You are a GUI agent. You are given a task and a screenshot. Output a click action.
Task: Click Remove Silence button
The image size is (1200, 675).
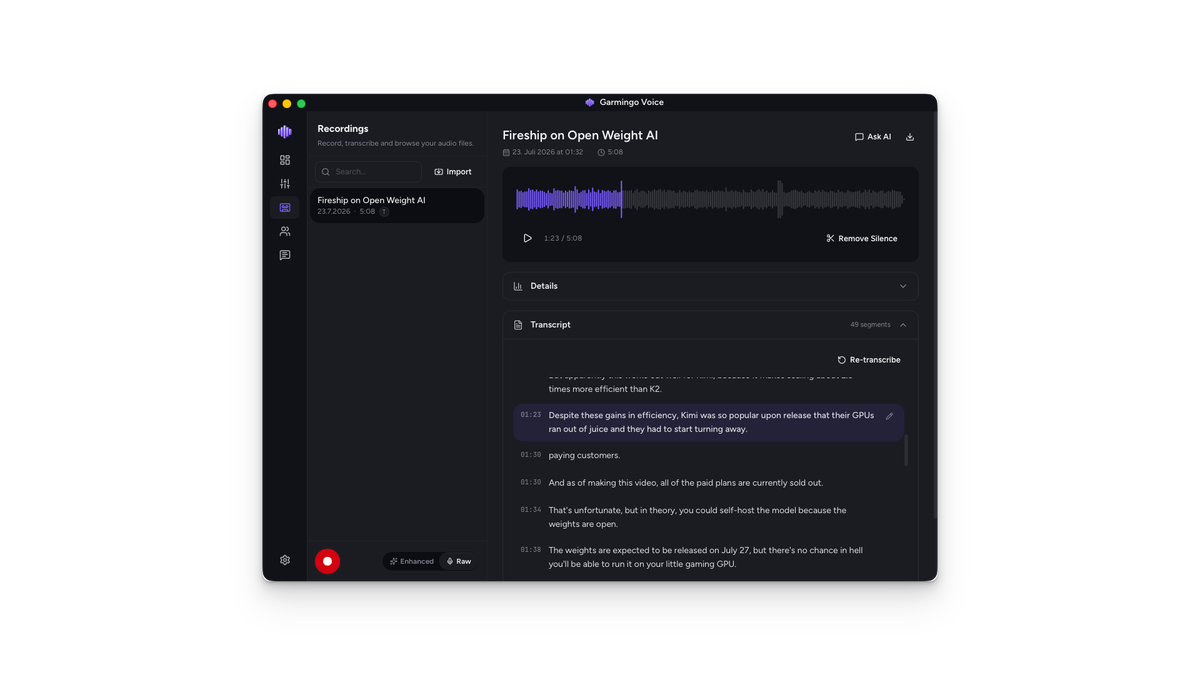pos(862,238)
